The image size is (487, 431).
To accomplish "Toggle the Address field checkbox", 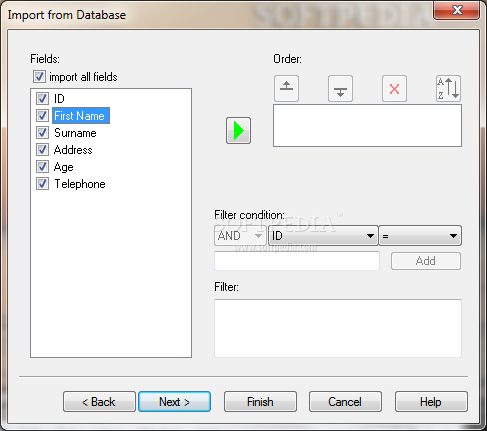I will click(42, 150).
